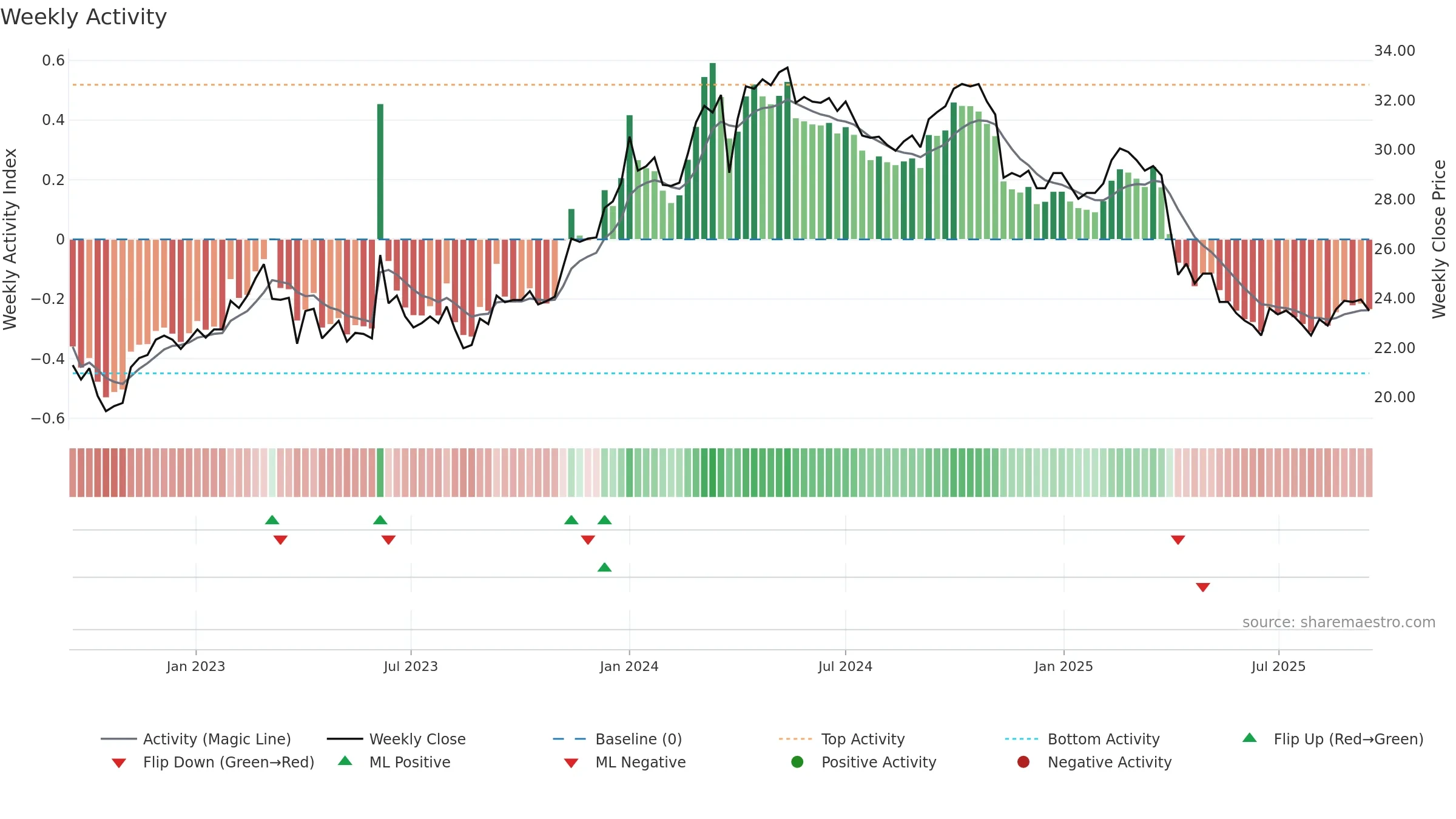Click the Jan 2024 x-axis label
Image resolution: width=1456 pixels, height=819 pixels.
629,666
